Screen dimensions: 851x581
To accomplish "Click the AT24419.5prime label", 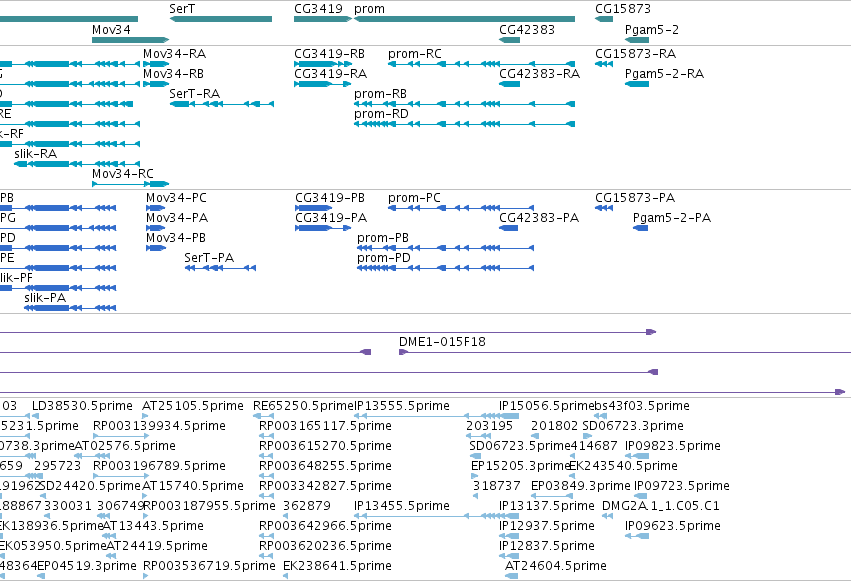I will click(x=157, y=546).
